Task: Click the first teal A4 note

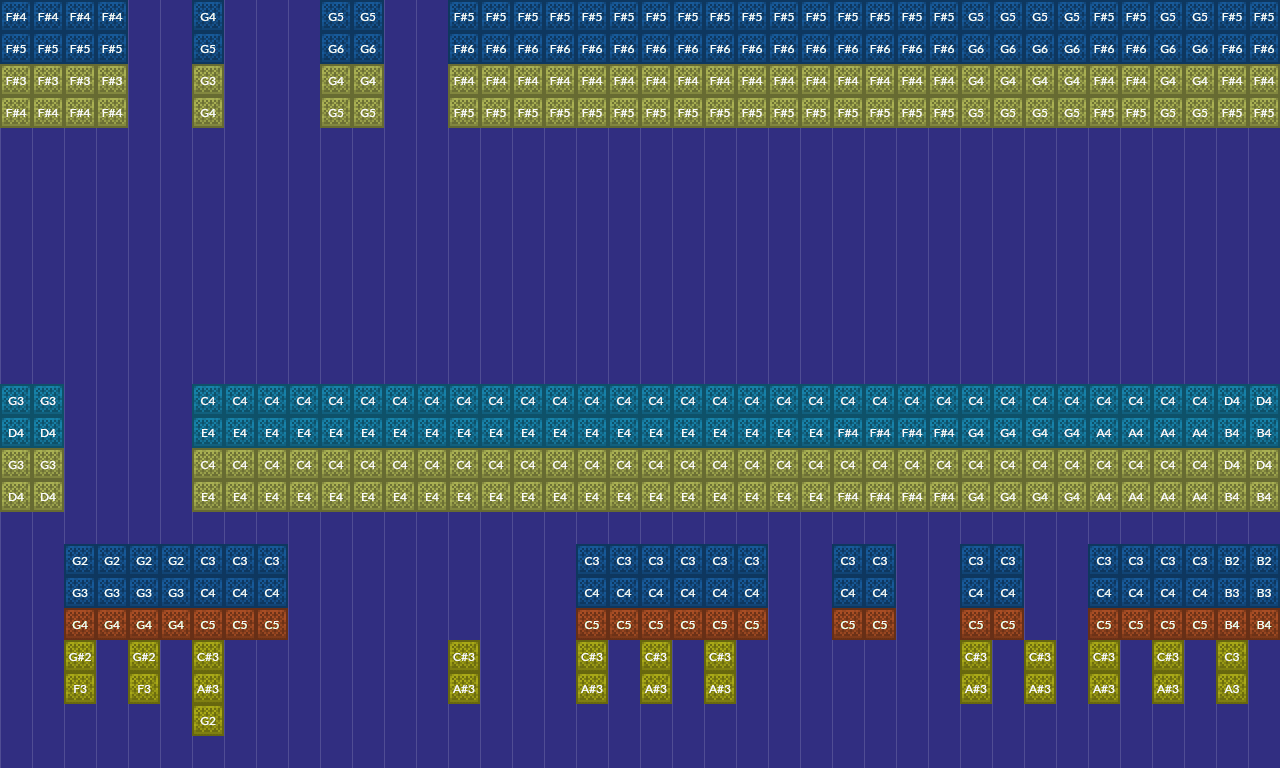Action: (x=1104, y=432)
